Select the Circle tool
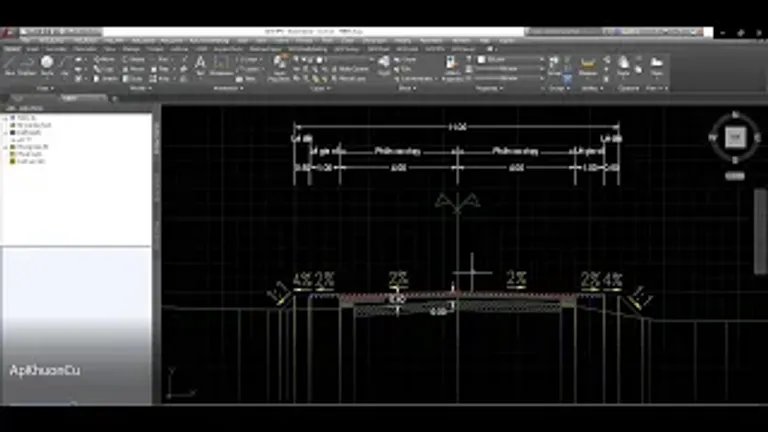This screenshot has height=432, width=768. [47, 65]
